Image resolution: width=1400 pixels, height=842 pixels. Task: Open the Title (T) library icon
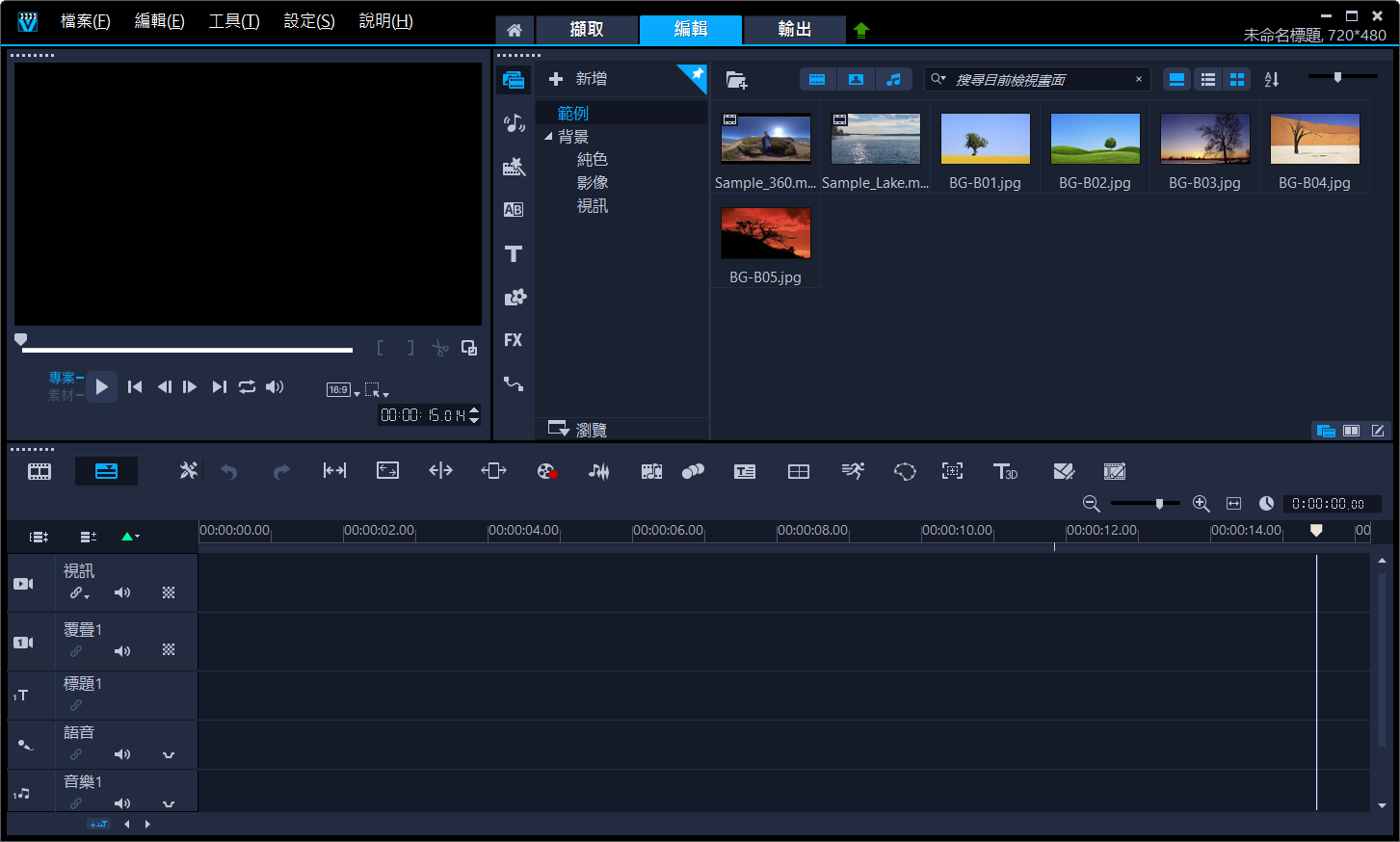click(x=514, y=253)
